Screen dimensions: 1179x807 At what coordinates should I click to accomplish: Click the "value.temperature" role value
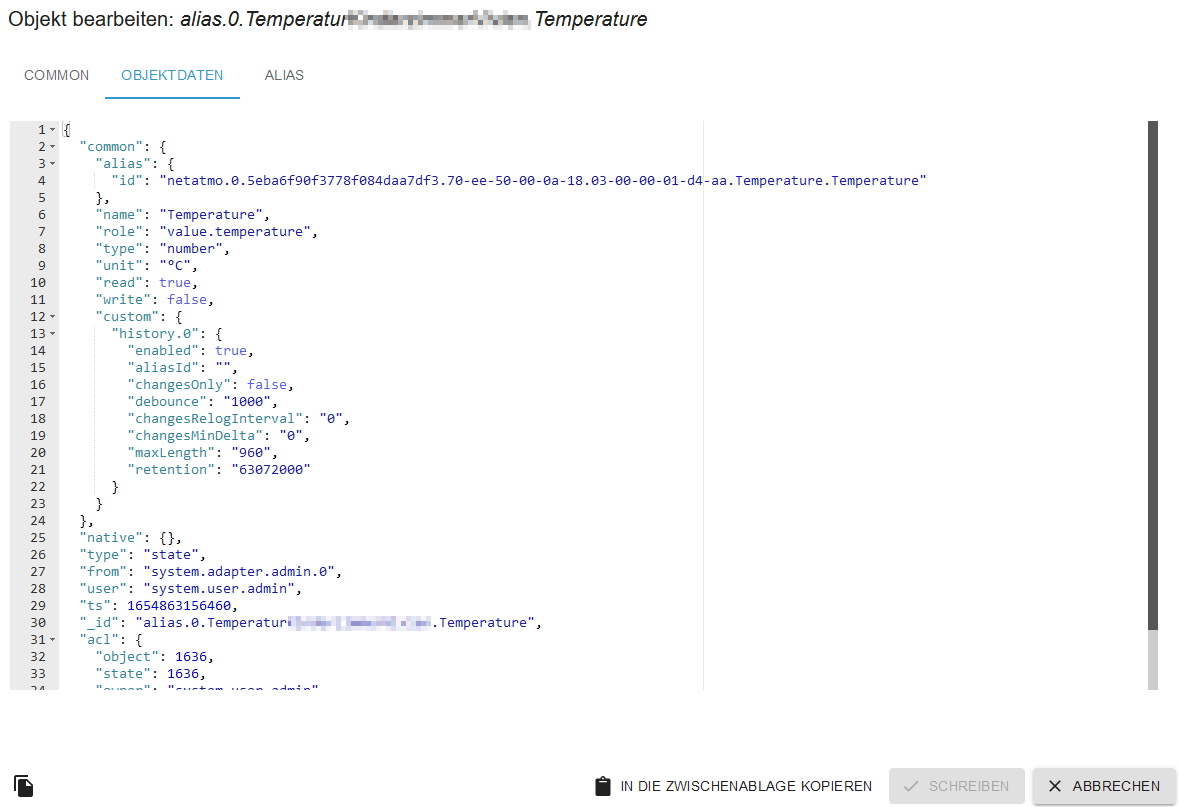[x=235, y=232]
